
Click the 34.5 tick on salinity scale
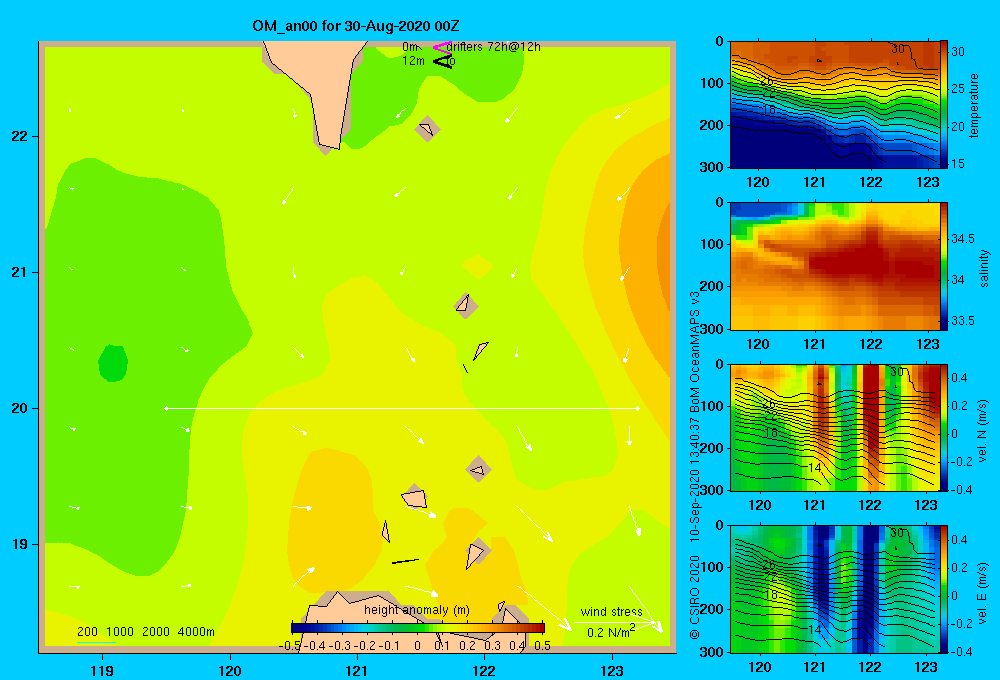[963, 239]
